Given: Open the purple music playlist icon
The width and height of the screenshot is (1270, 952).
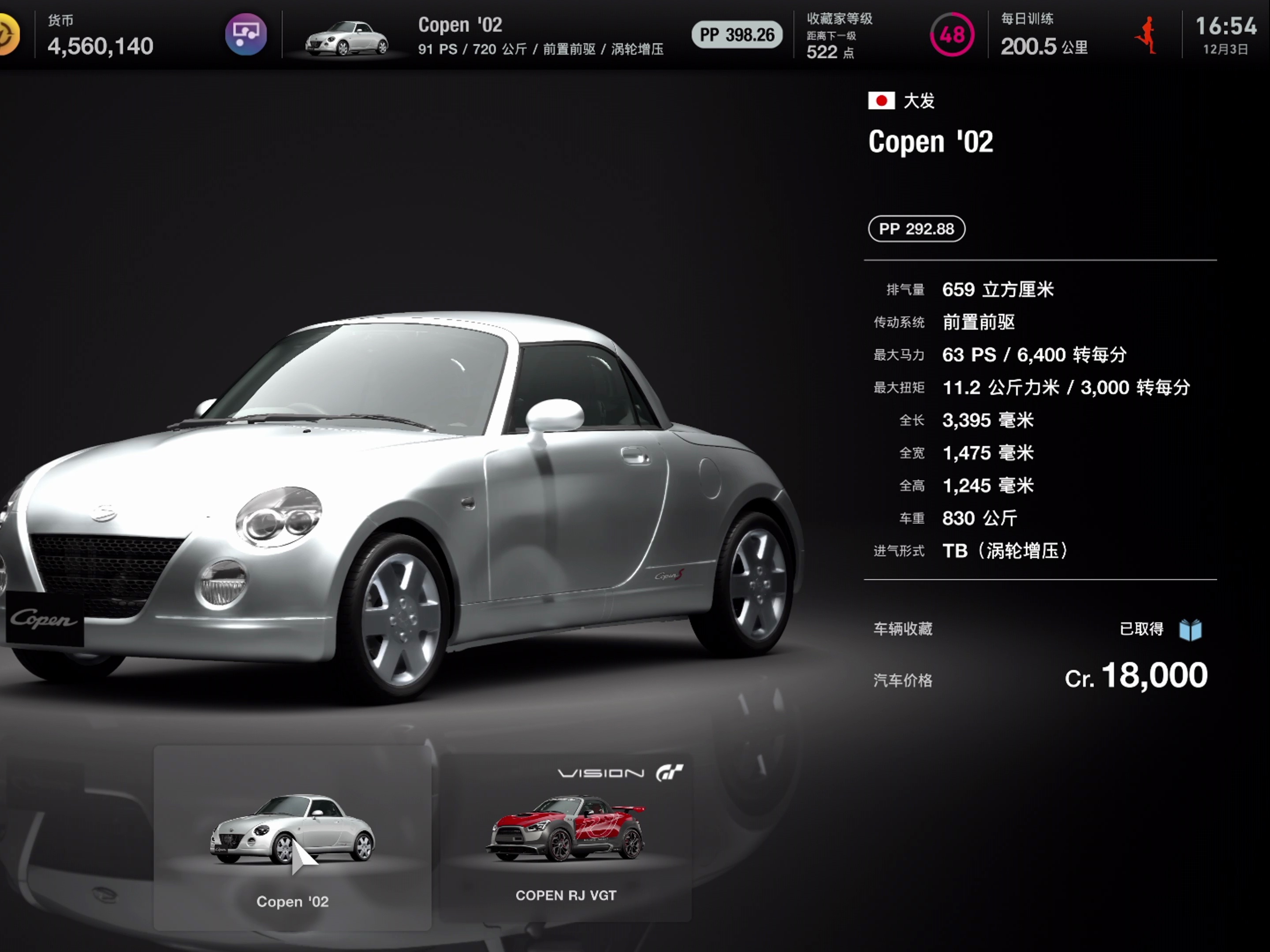Looking at the screenshot, I should pyautogui.click(x=246, y=34).
